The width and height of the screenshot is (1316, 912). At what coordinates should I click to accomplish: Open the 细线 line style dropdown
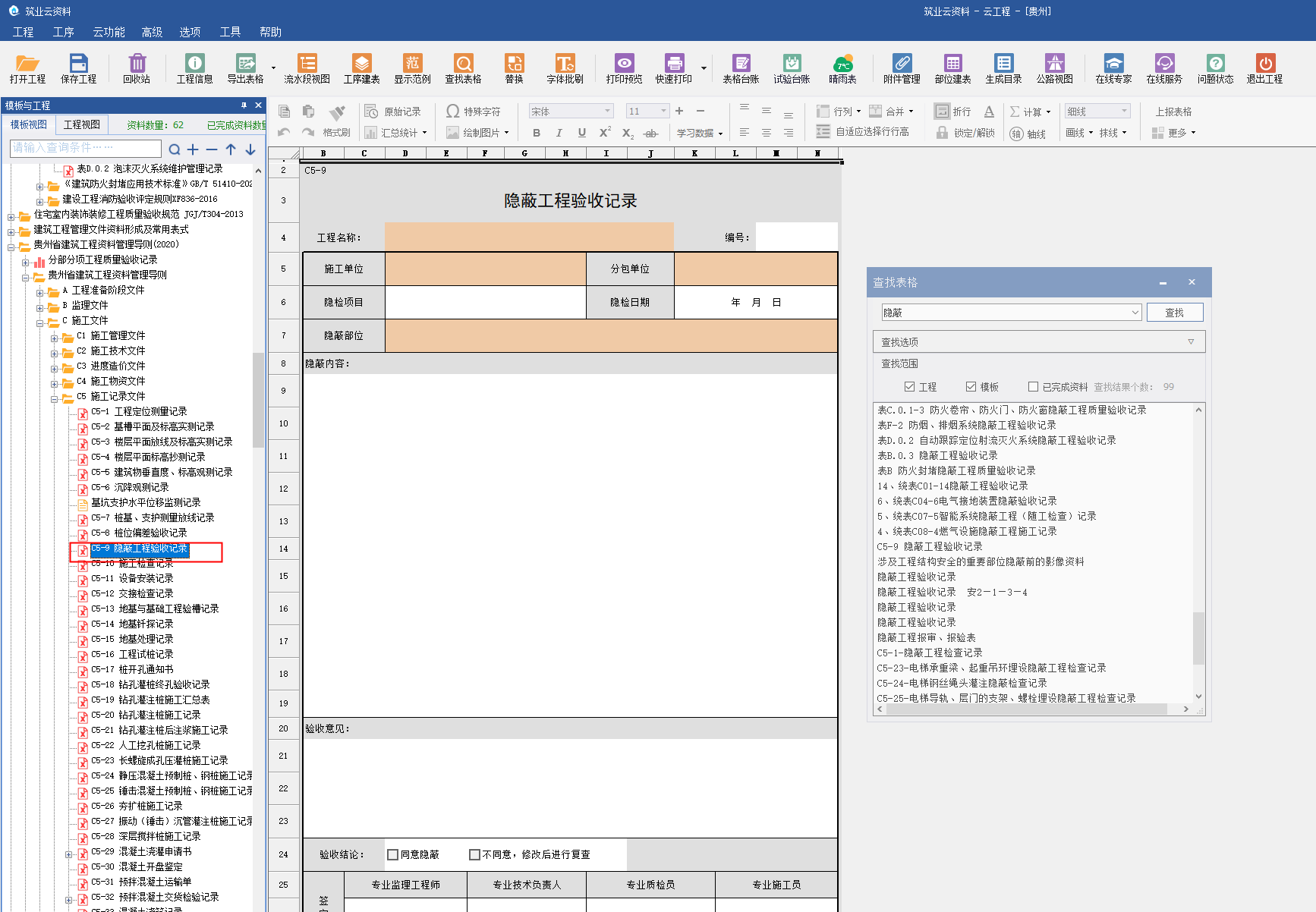coord(1125,112)
